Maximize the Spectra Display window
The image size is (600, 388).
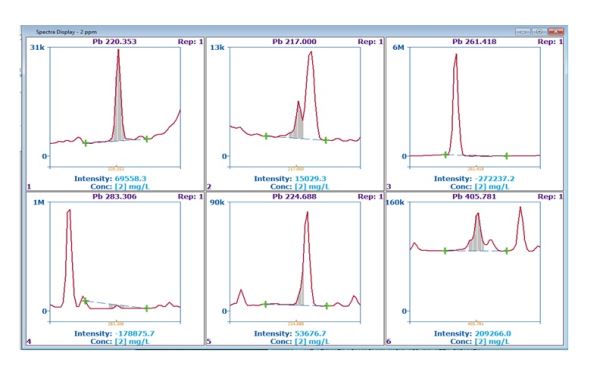539,32
